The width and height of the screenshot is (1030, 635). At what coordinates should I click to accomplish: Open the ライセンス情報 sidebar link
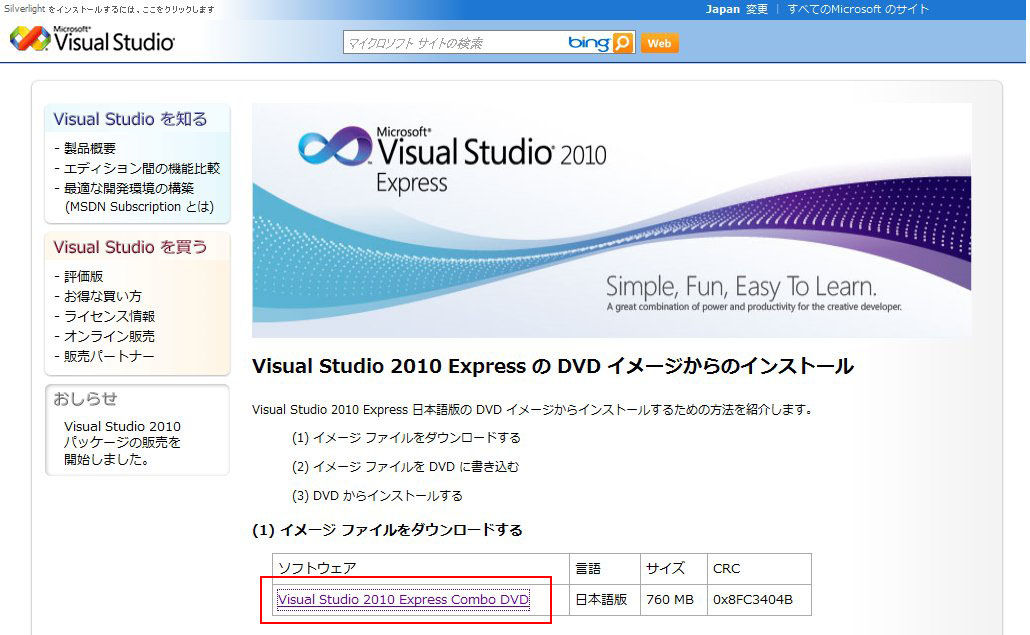point(109,316)
